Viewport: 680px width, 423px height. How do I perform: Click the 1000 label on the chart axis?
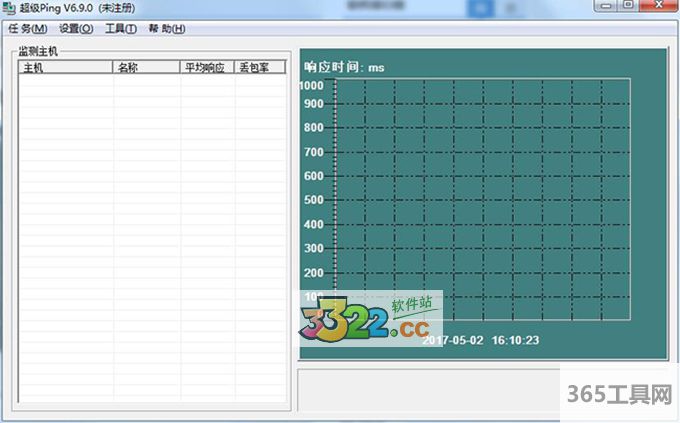point(312,85)
